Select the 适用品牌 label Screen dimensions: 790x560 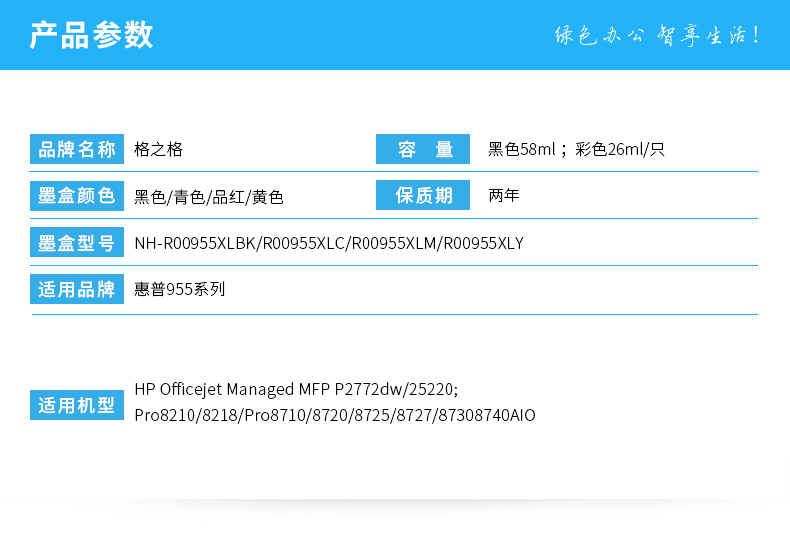pyautogui.click(x=77, y=289)
